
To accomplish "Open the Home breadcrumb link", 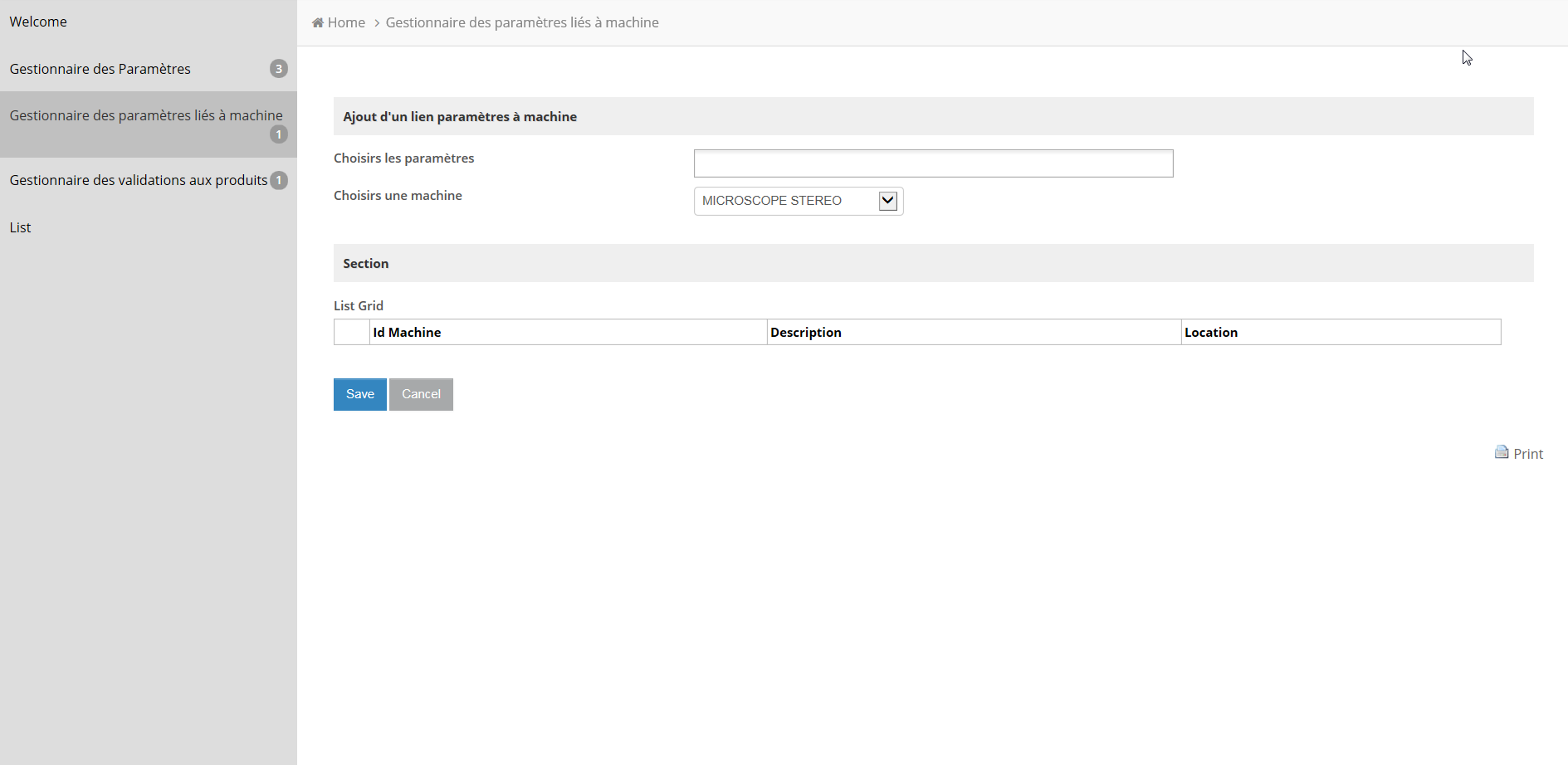I will pyautogui.click(x=346, y=22).
